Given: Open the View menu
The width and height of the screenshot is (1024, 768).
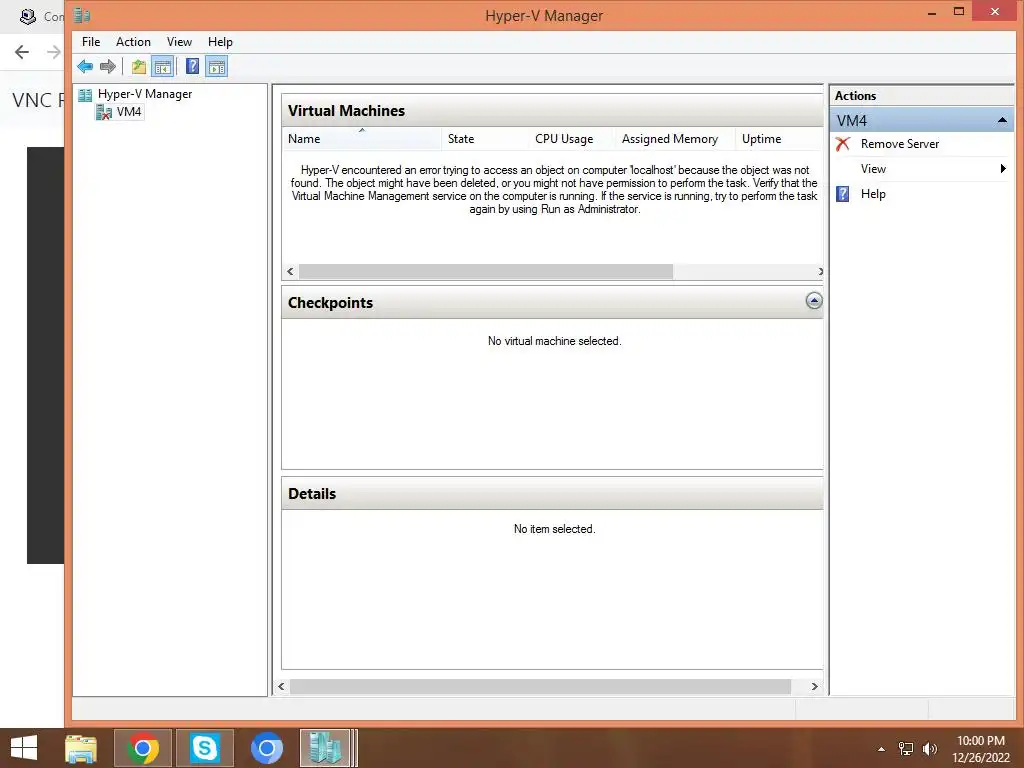Looking at the screenshot, I should 179,42.
